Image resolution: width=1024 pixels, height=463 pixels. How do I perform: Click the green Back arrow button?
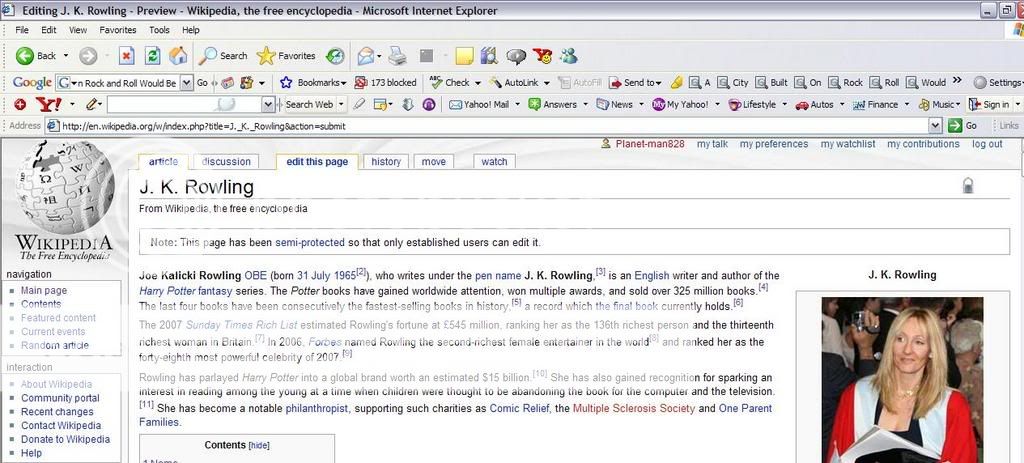[25, 56]
